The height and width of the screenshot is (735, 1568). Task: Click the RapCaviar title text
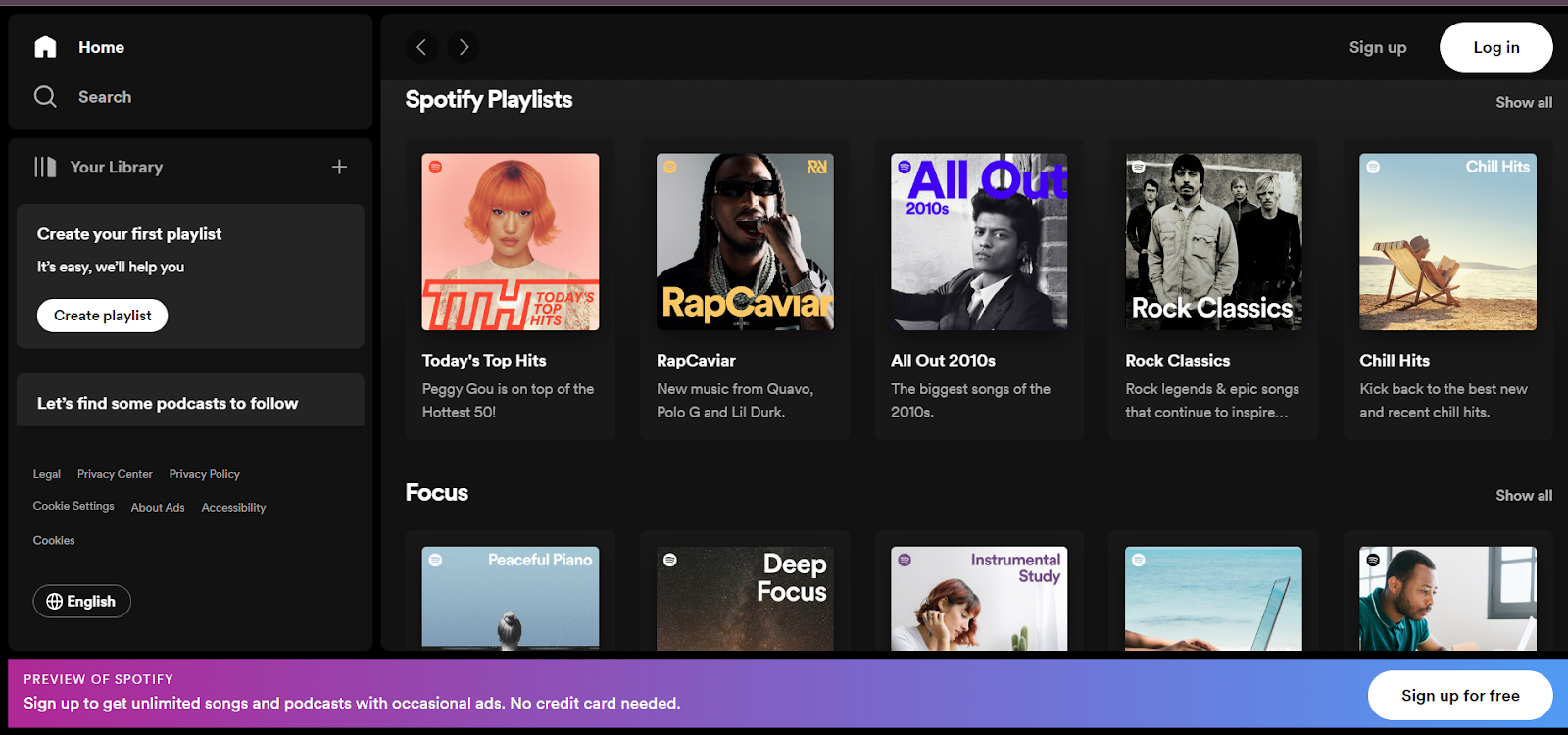click(x=696, y=361)
